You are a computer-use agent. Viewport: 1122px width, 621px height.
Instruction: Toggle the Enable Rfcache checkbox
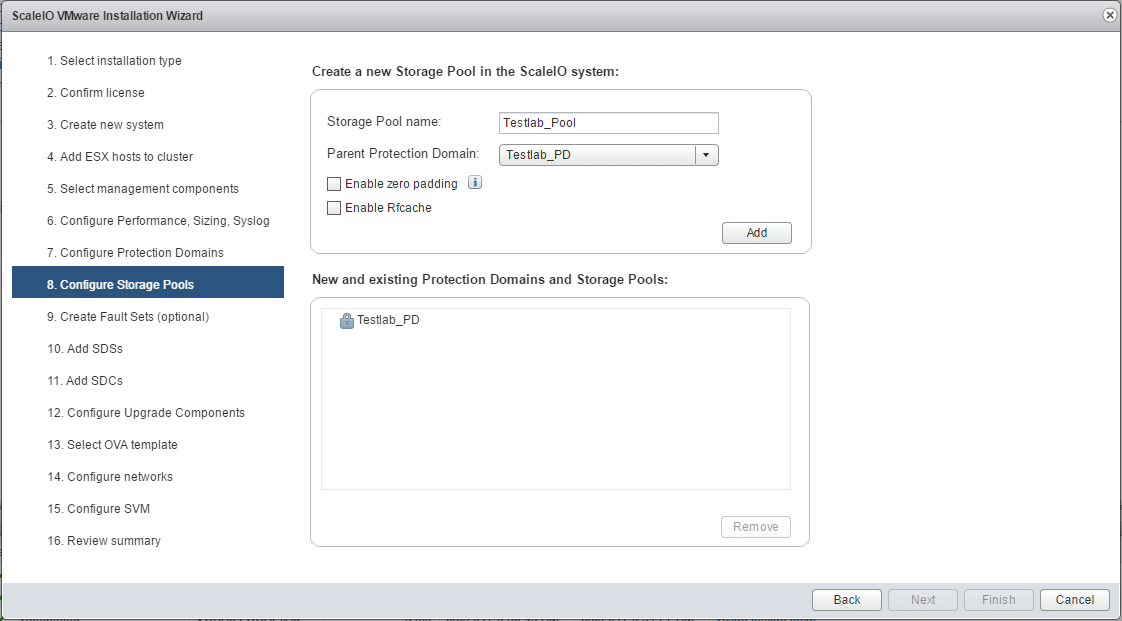click(334, 208)
